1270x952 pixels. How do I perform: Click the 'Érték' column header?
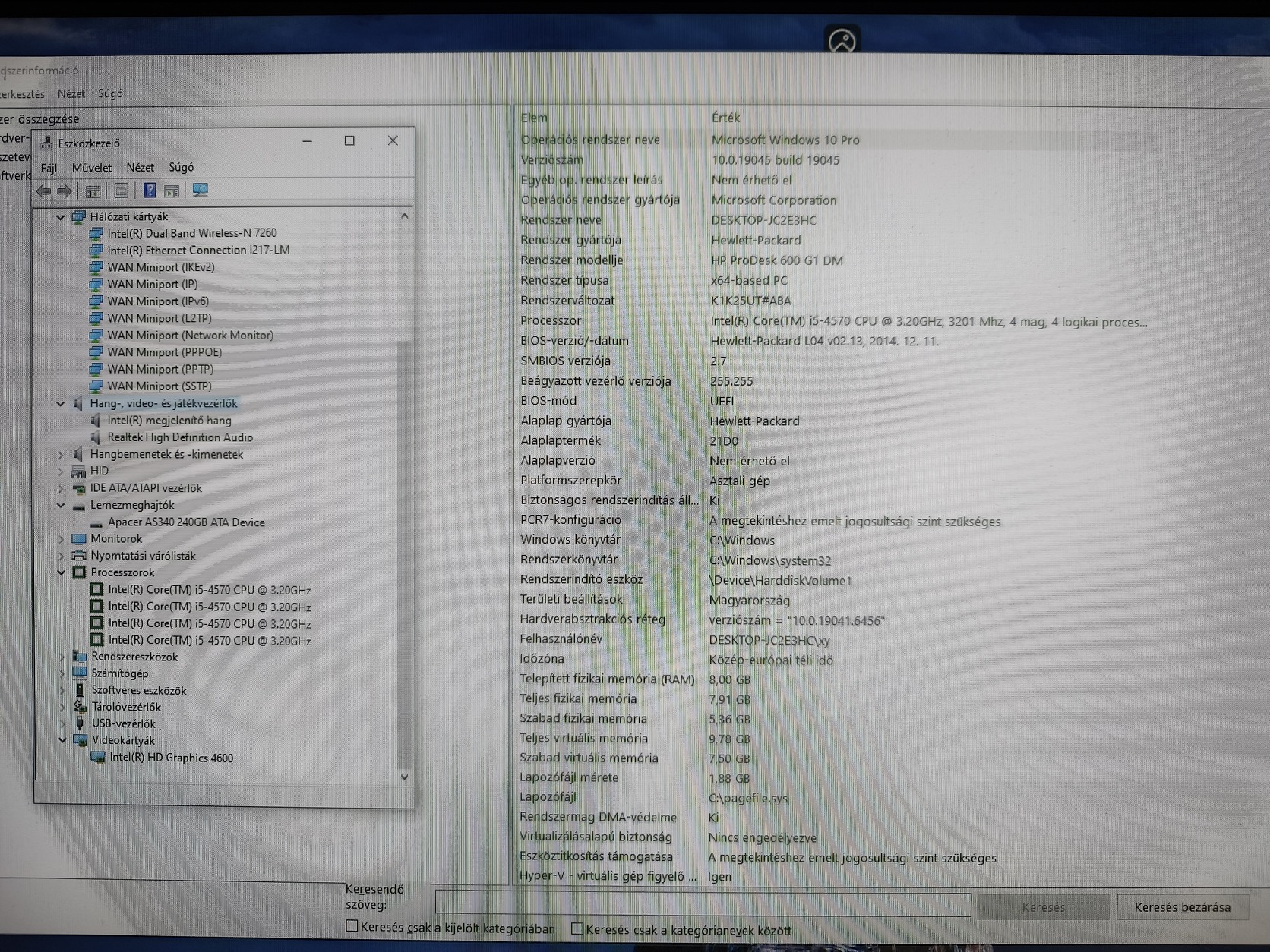[725, 118]
